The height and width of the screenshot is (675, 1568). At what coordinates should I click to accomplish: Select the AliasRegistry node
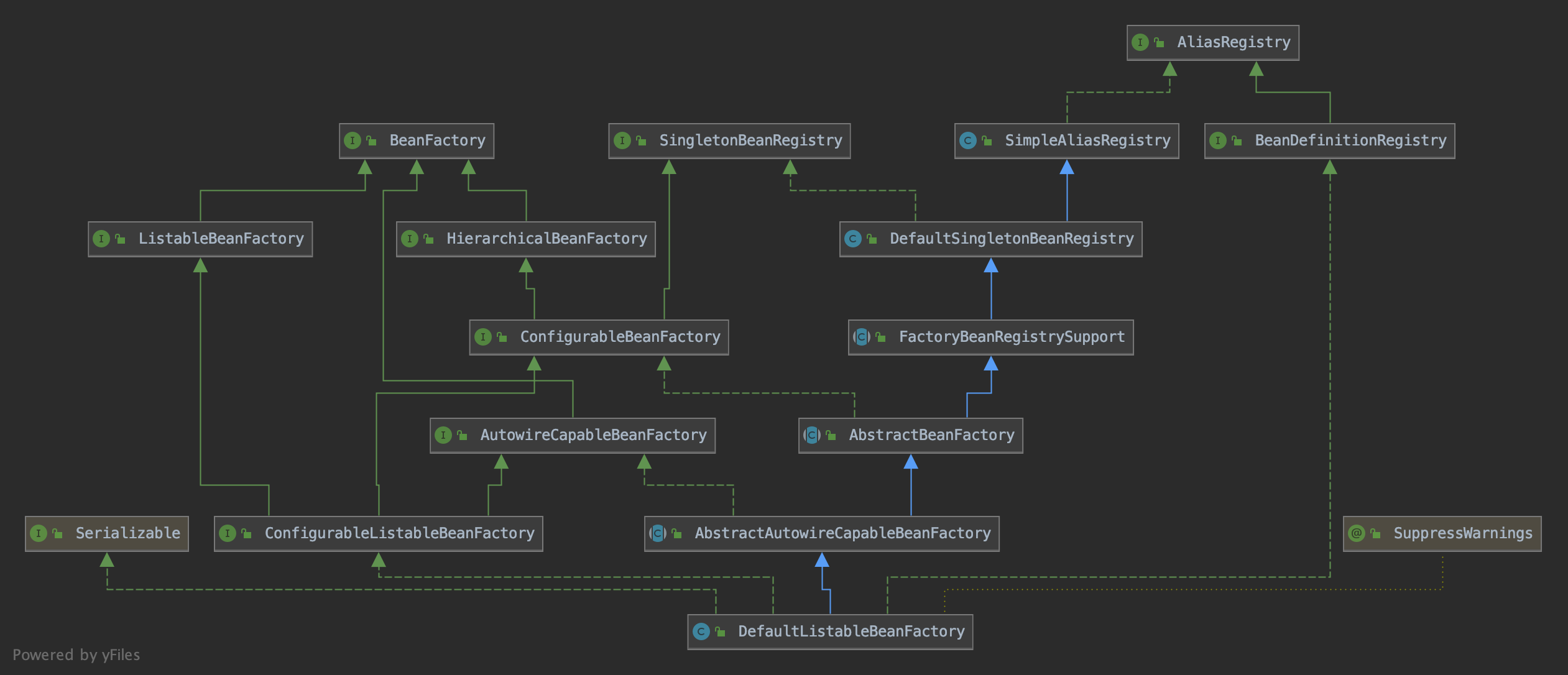(x=1212, y=42)
